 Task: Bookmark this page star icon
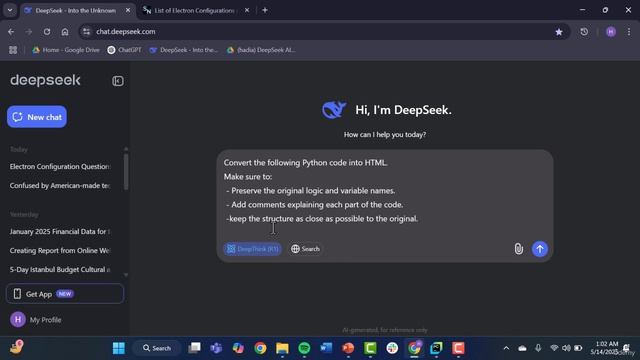pos(559,32)
